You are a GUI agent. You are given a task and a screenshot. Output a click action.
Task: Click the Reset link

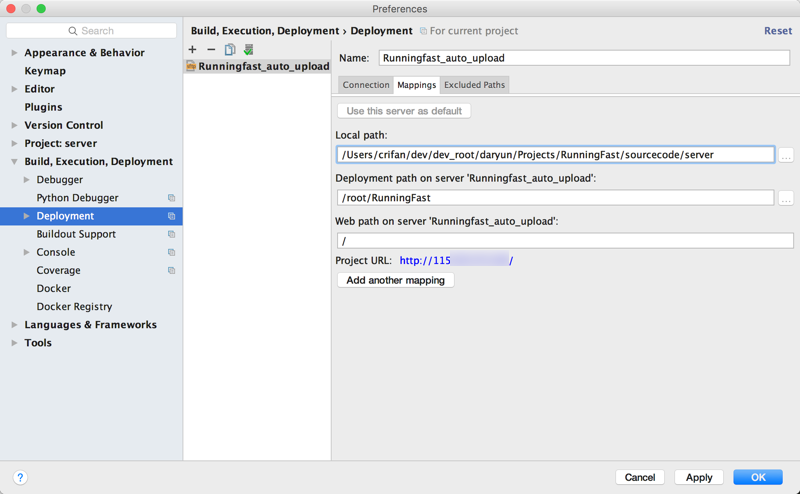tap(777, 31)
